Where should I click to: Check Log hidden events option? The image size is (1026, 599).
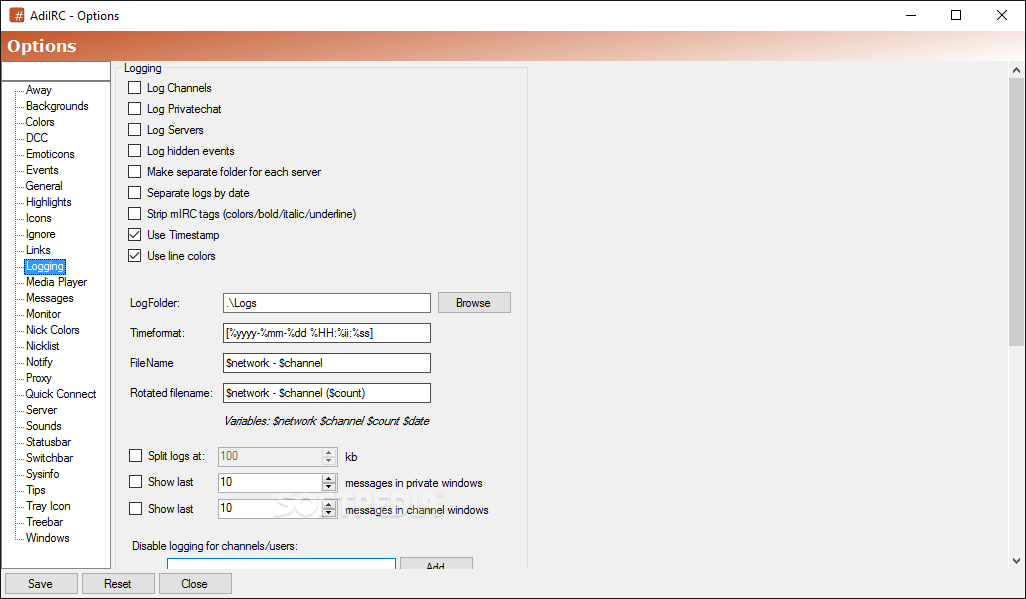tap(135, 151)
